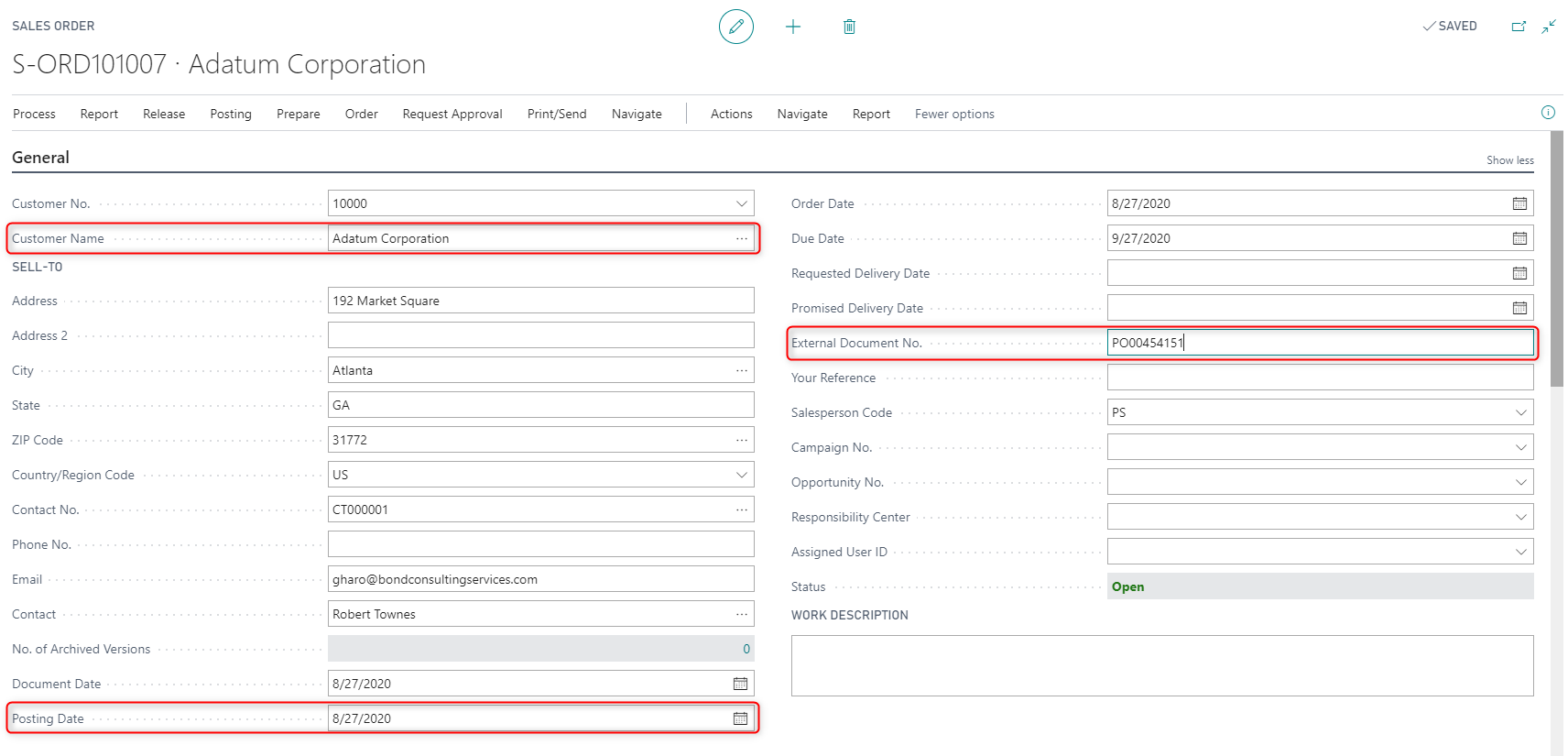Click the Contact field ellipsis lookup

[x=741, y=614]
